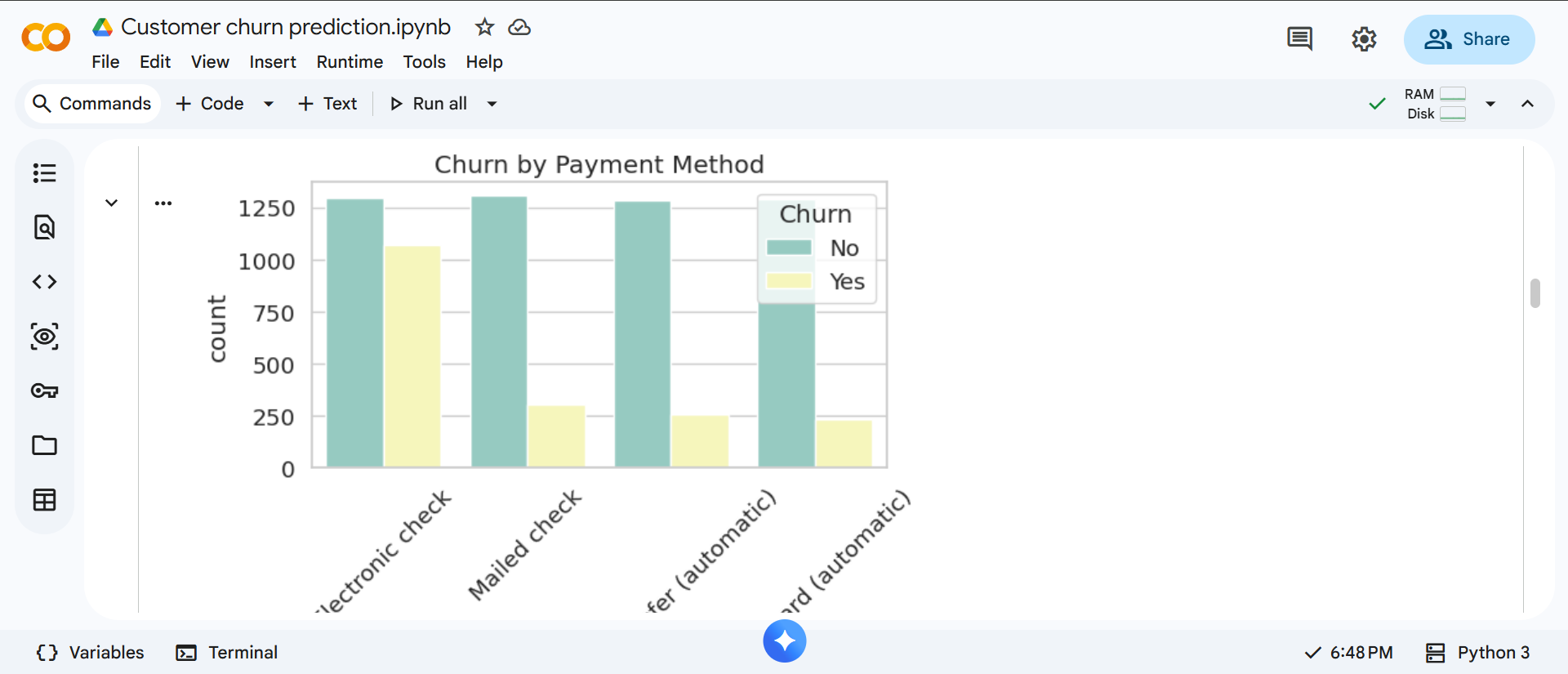Expand the Code insert dropdown arrow
Viewport: 1568px width, 674px height.
268,104
